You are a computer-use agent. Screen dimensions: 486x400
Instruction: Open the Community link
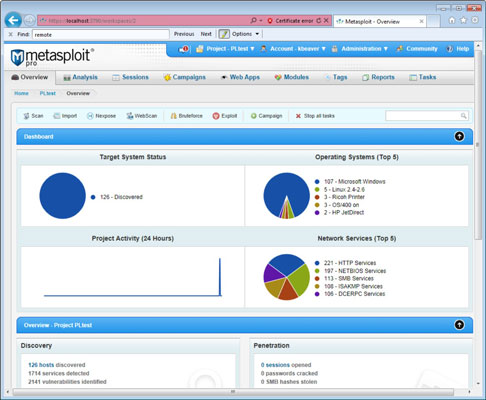[x=417, y=49]
